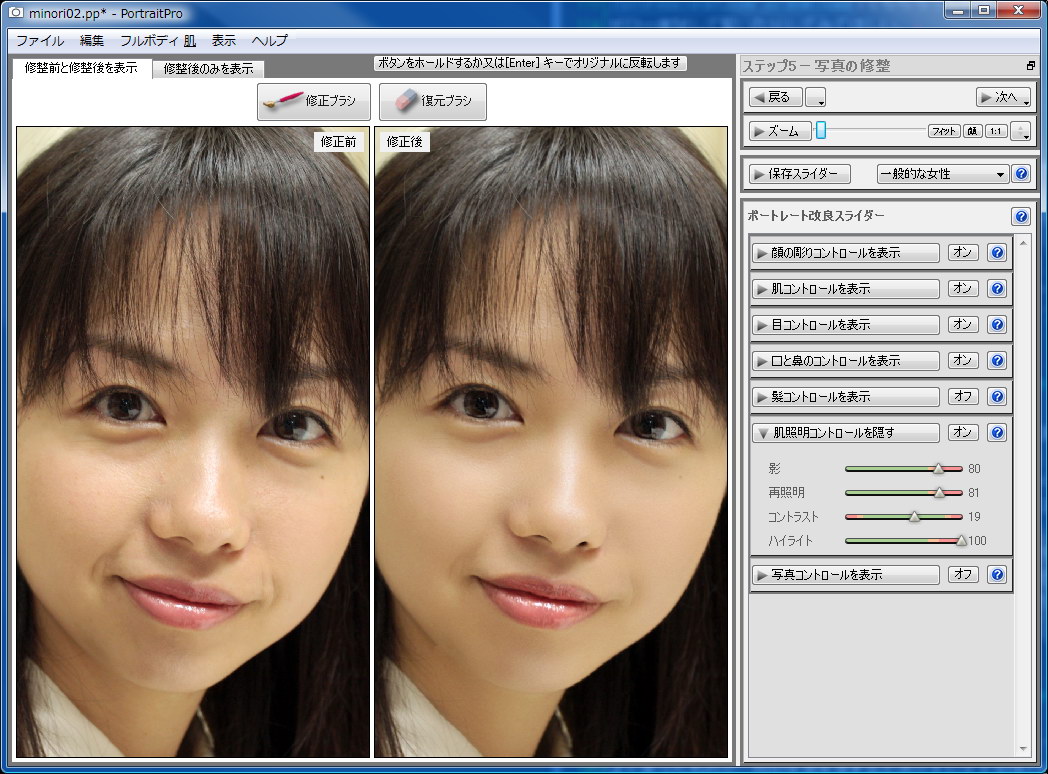
Task: Open help icon for 写真コントロール
Action: pos(997,575)
